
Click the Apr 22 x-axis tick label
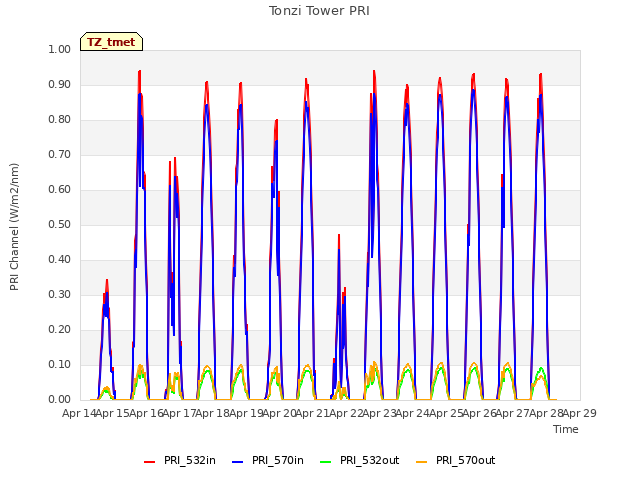coord(346,413)
